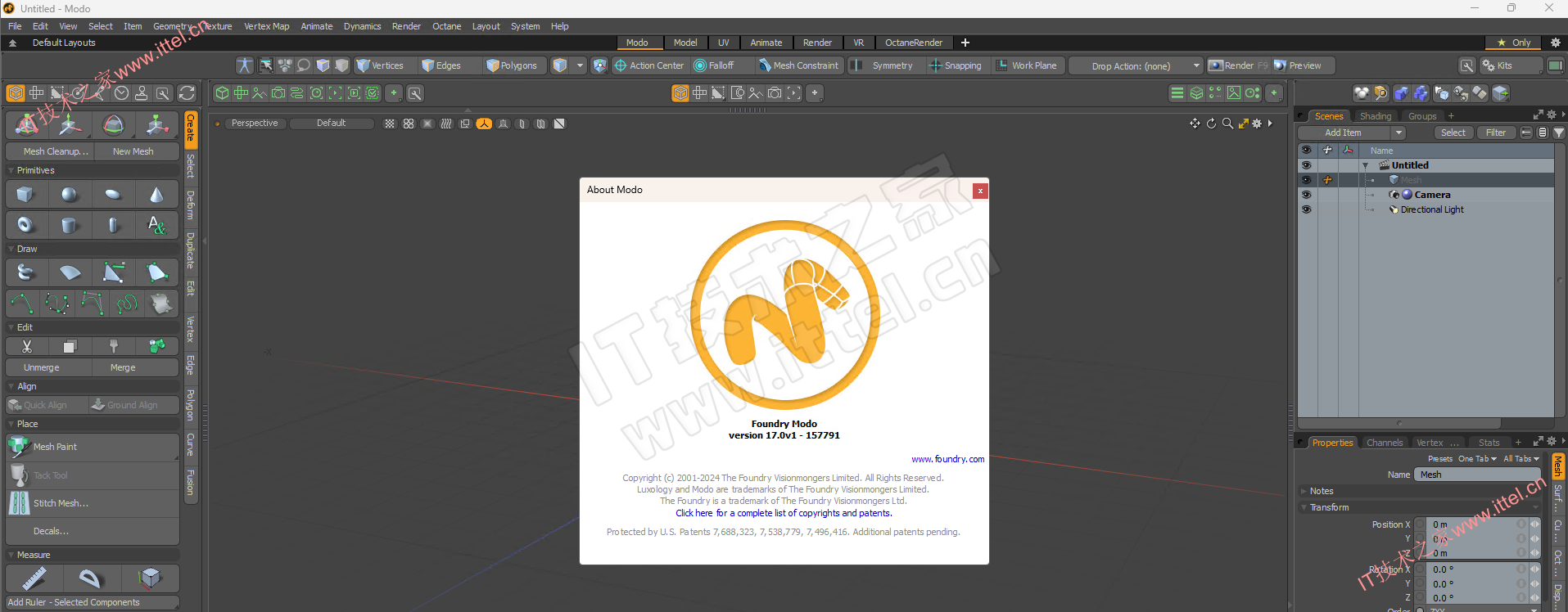Open the All Tabs dropdown
The width and height of the screenshot is (1568, 612).
pos(1521,459)
